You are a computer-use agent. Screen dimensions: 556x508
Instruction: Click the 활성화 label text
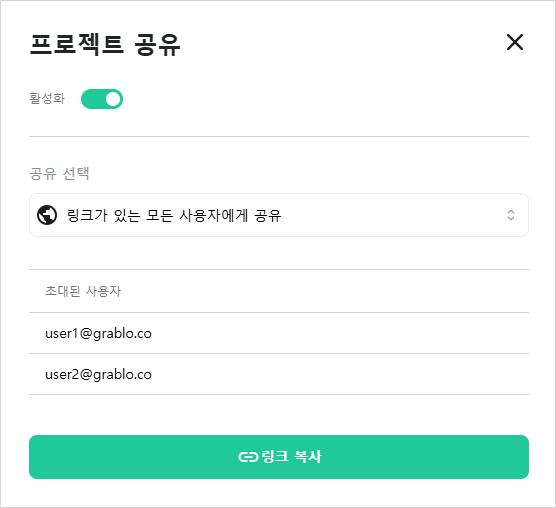coord(47,99)
